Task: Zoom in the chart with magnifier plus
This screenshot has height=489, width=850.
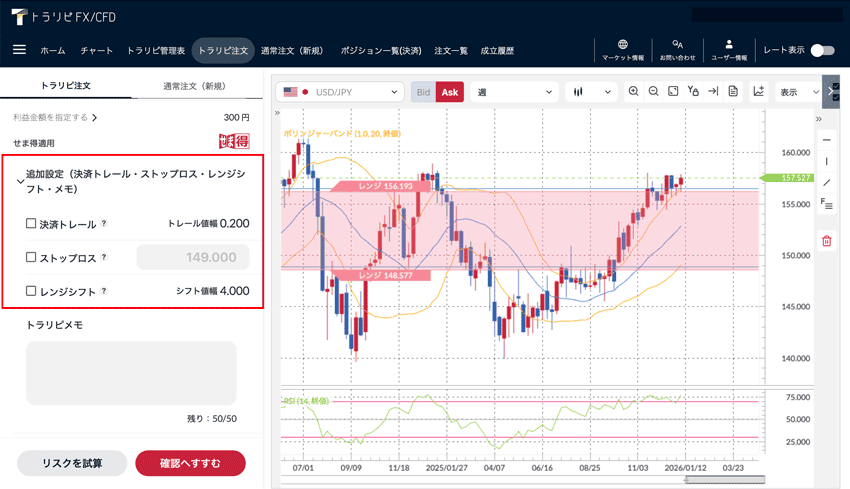Action: (x=633, y=92)
